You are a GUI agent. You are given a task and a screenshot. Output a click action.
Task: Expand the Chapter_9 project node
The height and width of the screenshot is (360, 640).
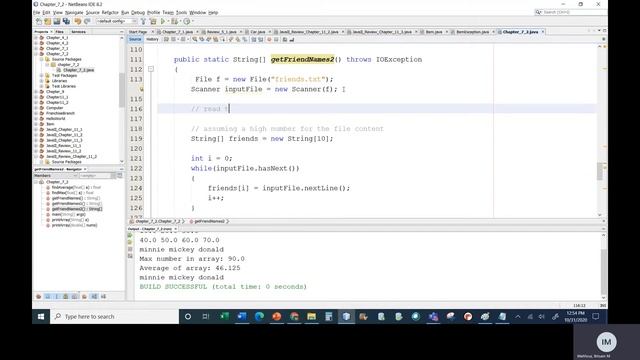tap(36, 92)
